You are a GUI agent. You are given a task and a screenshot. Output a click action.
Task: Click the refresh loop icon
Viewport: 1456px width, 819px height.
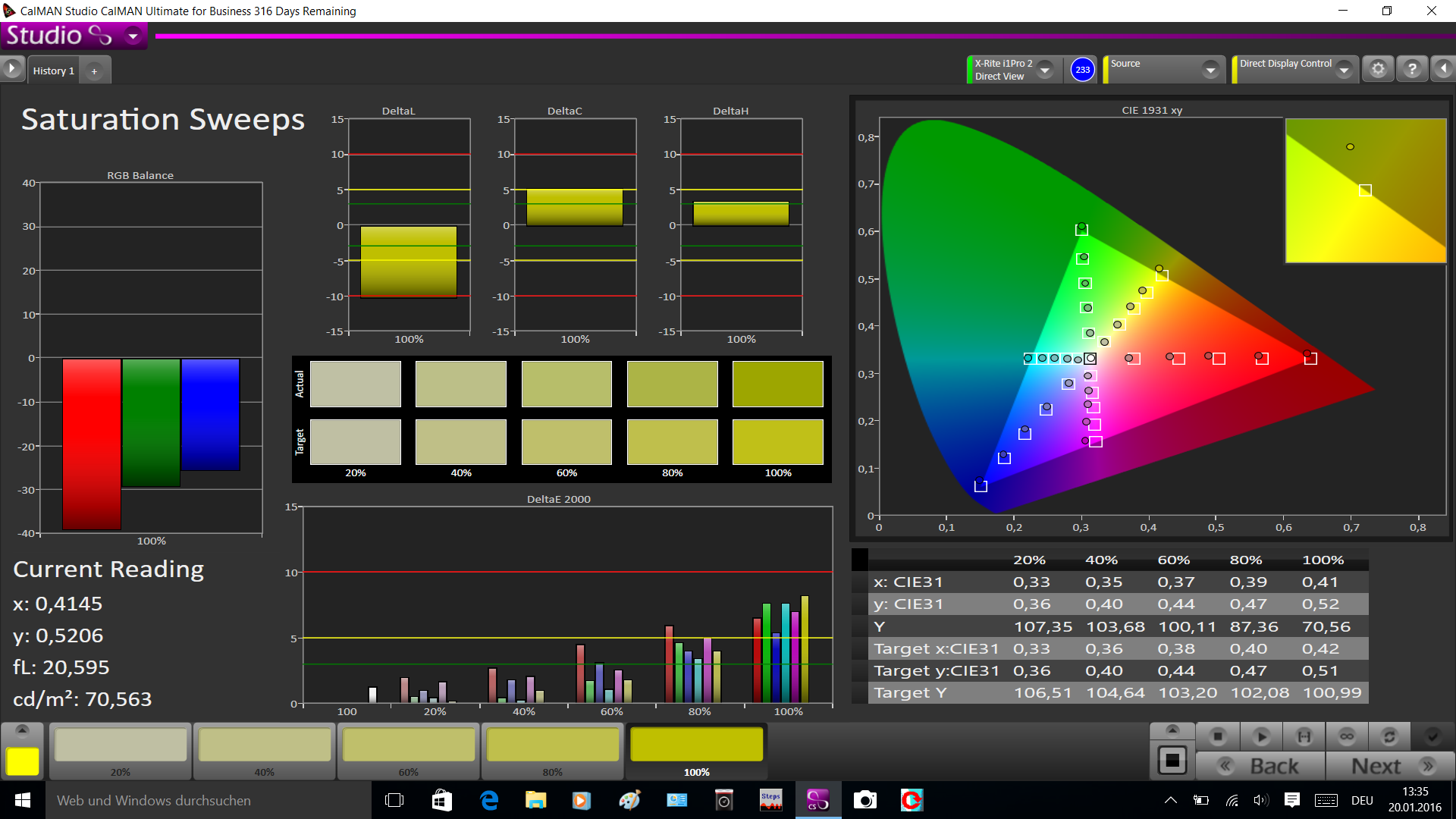[1389, 736]
